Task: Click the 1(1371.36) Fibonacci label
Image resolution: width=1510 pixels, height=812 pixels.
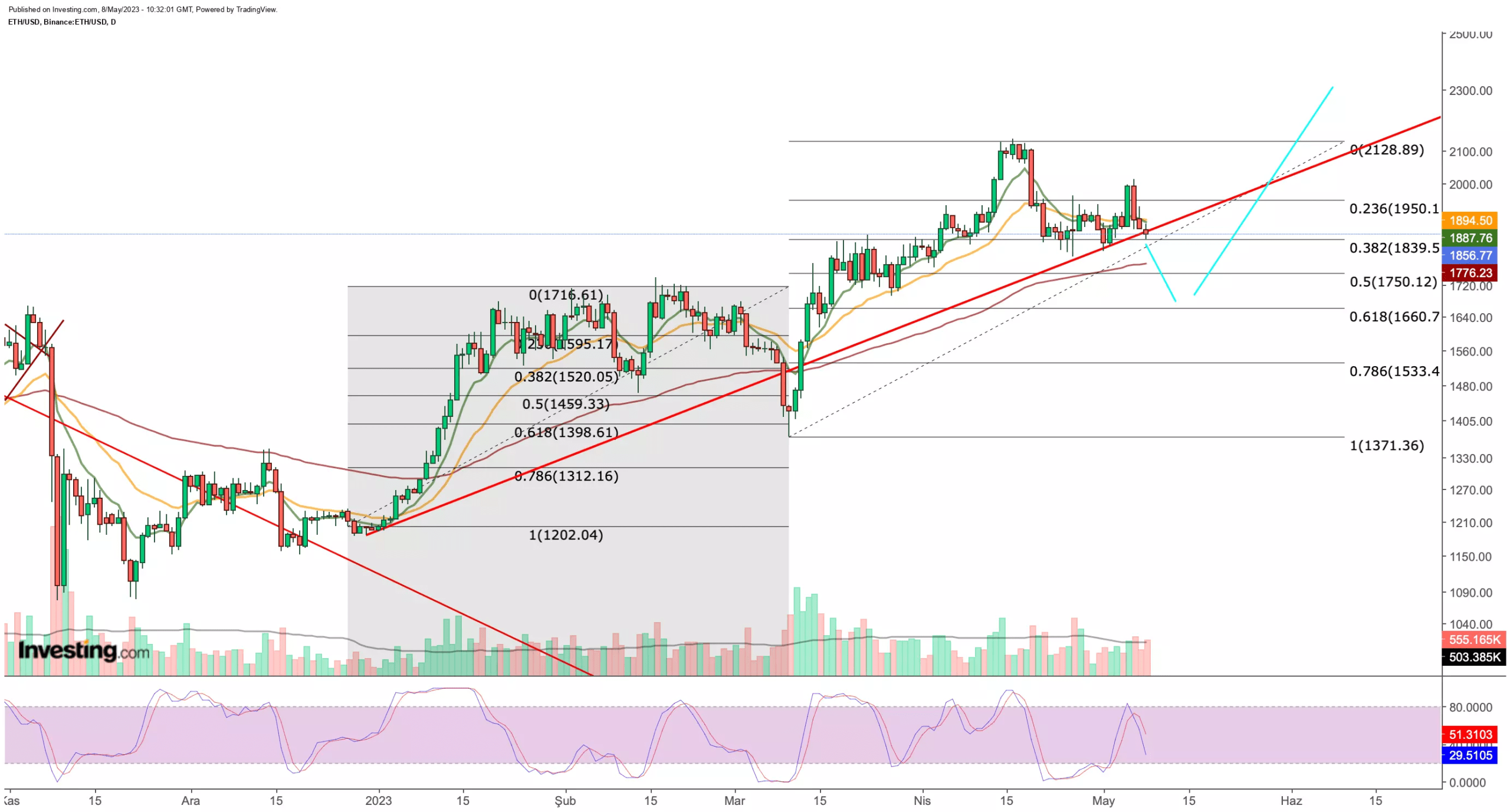Action: click(x=1387, y=446)
